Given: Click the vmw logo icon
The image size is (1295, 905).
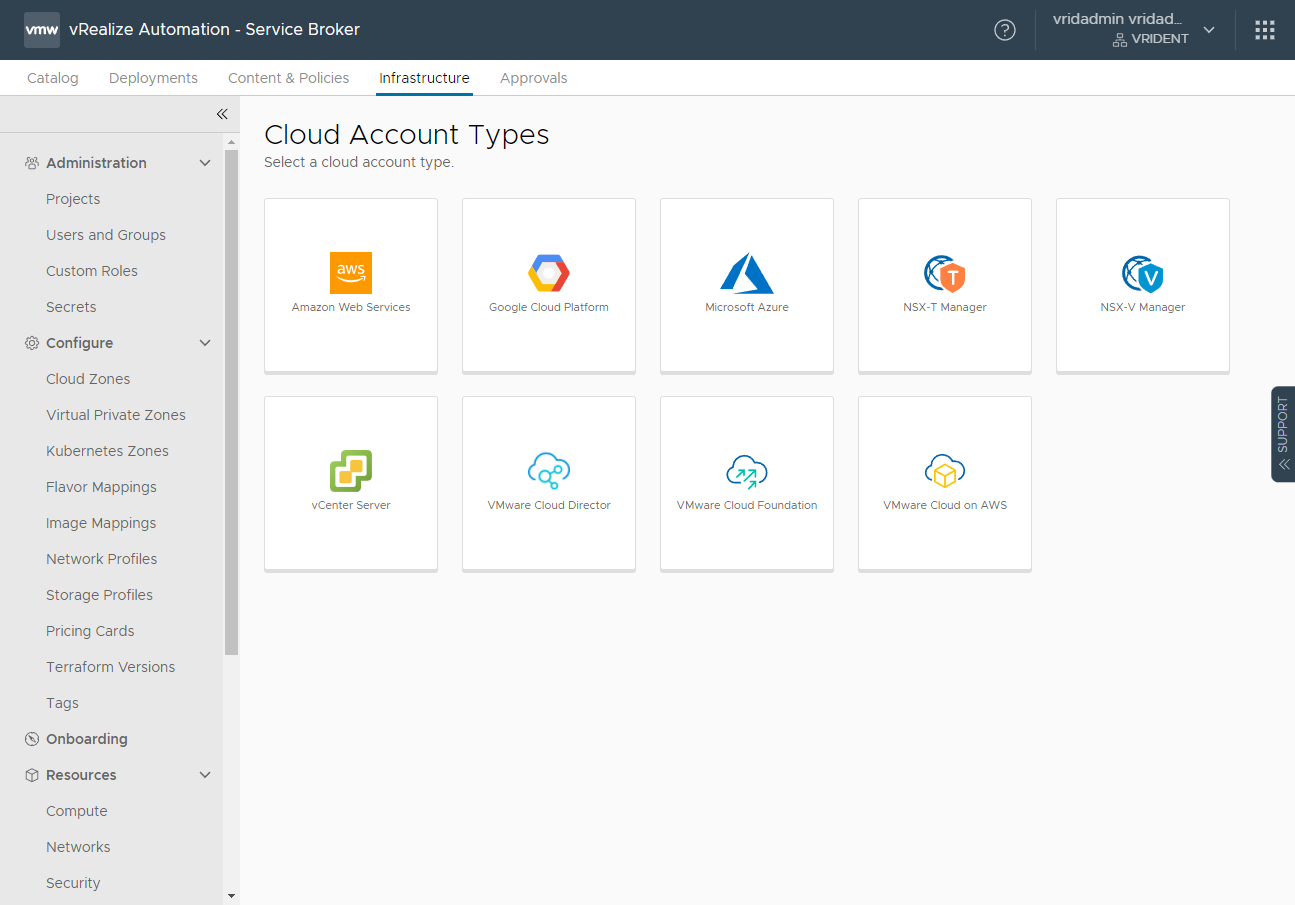Looking at the screenshot, I should (42, 30).
